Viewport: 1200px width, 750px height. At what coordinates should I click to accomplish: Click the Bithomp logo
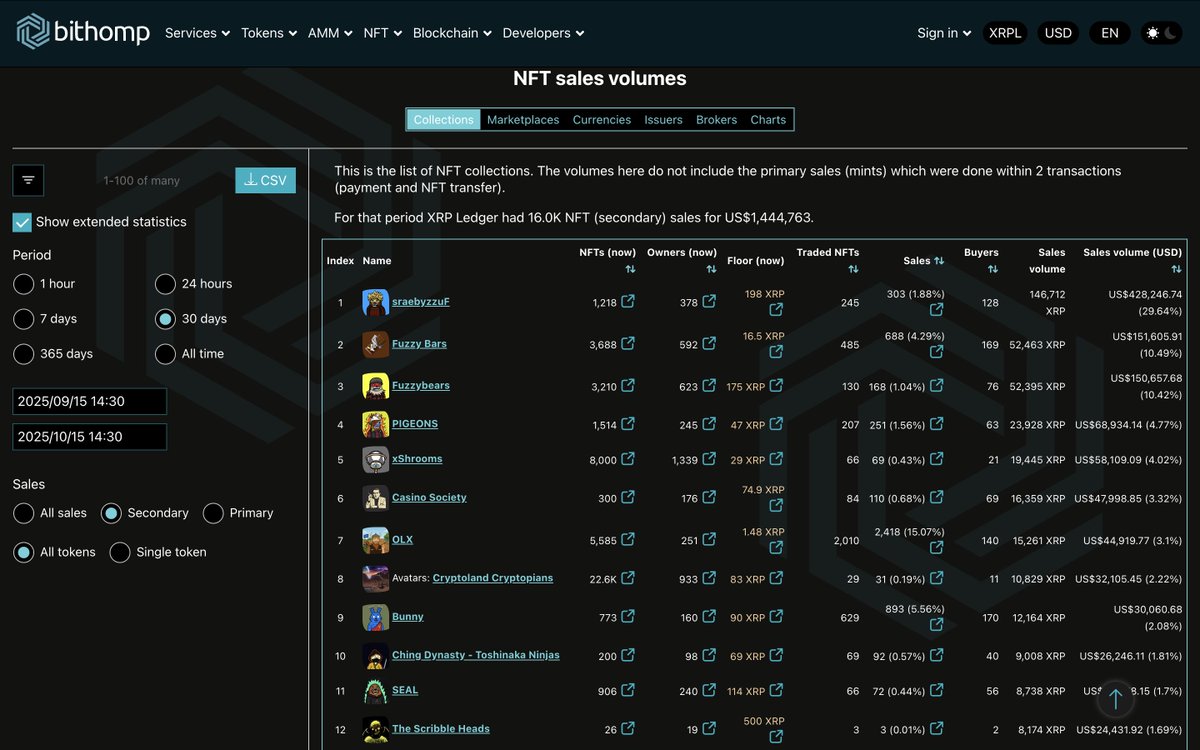(83, 32)
